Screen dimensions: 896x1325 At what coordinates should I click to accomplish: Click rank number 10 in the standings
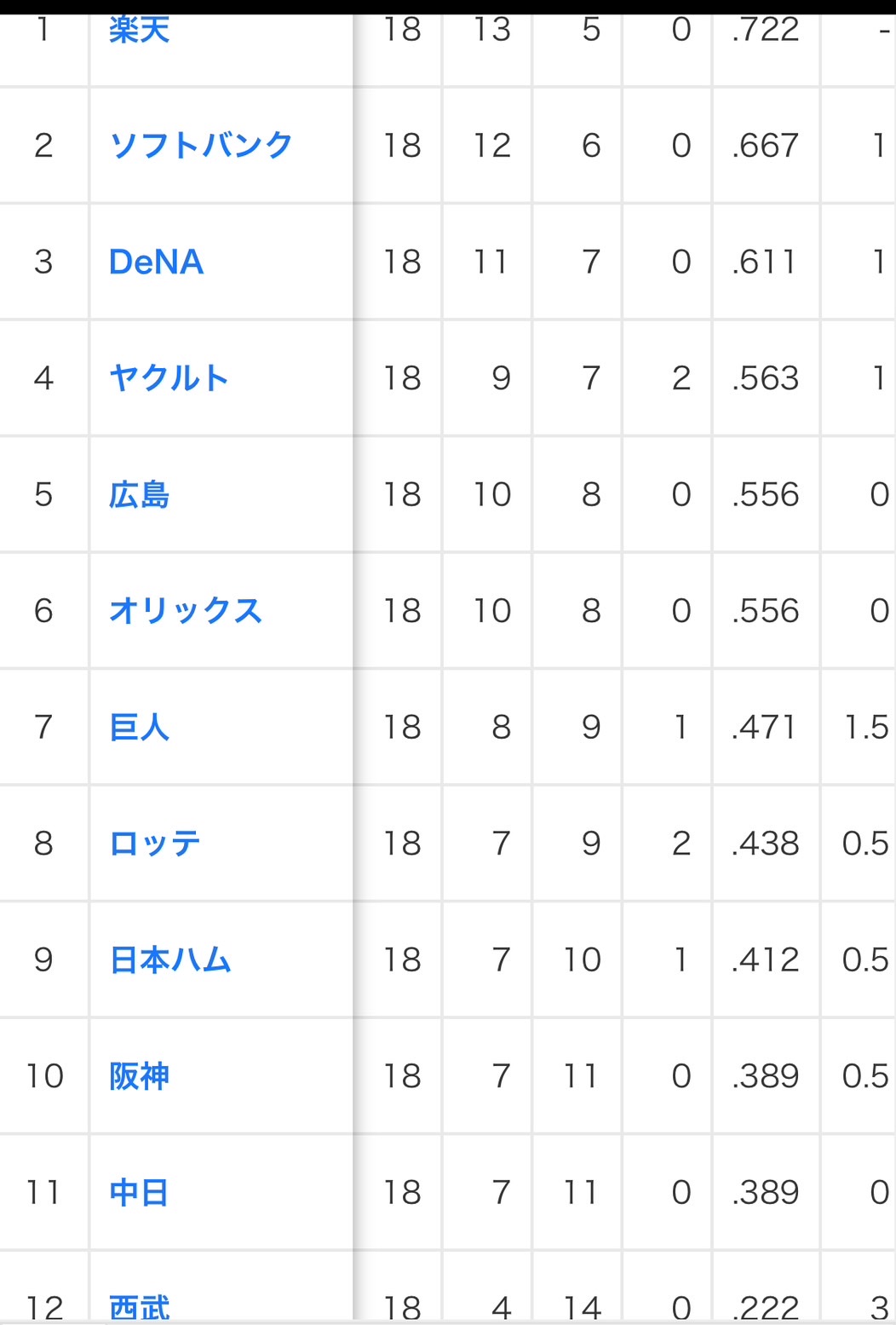coord(44,1076)
